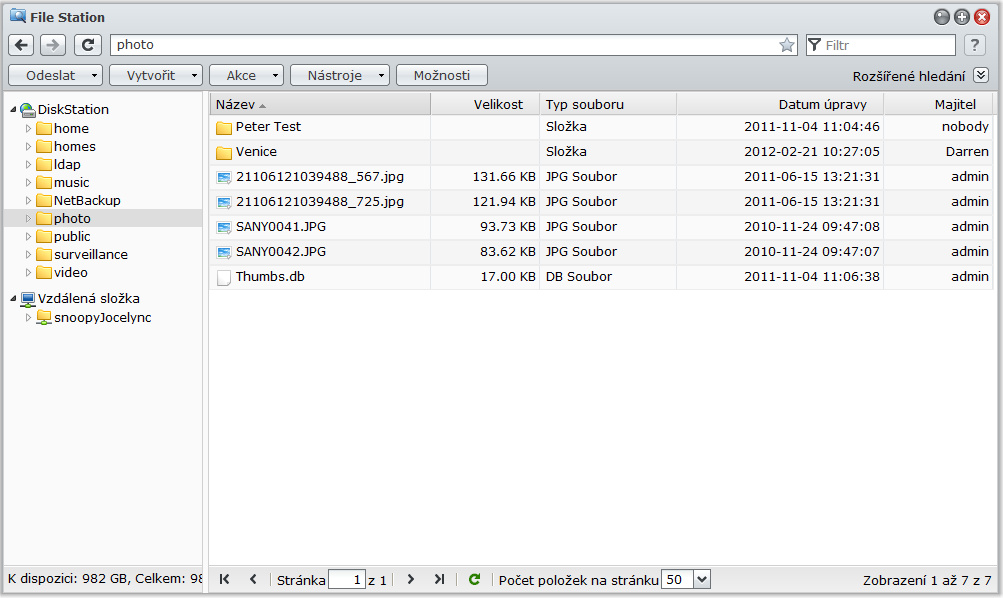Viewport: 1003px width, 598px height.
Task: Jump to first page in pager
Action: coord(225,579)
